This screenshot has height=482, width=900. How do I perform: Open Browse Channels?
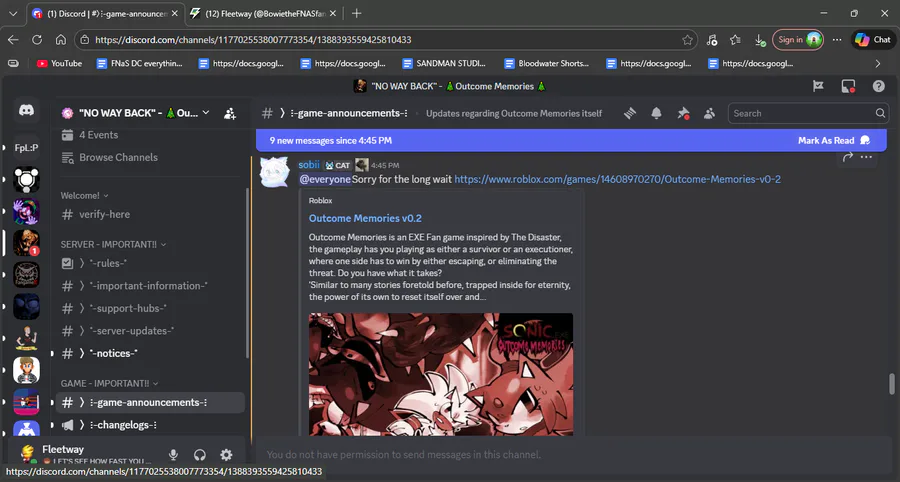click(x=150, y=158)
